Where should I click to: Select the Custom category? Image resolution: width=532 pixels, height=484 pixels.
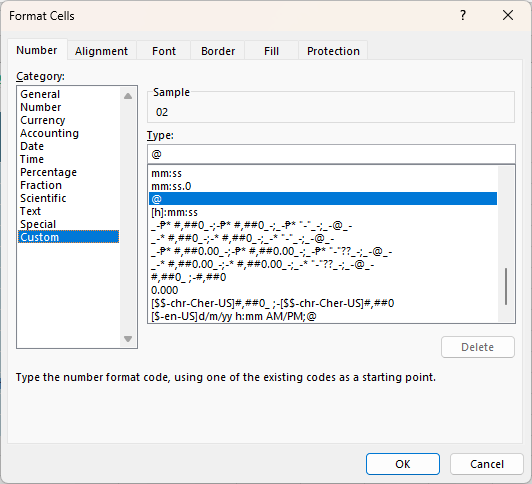click(68, 237)
